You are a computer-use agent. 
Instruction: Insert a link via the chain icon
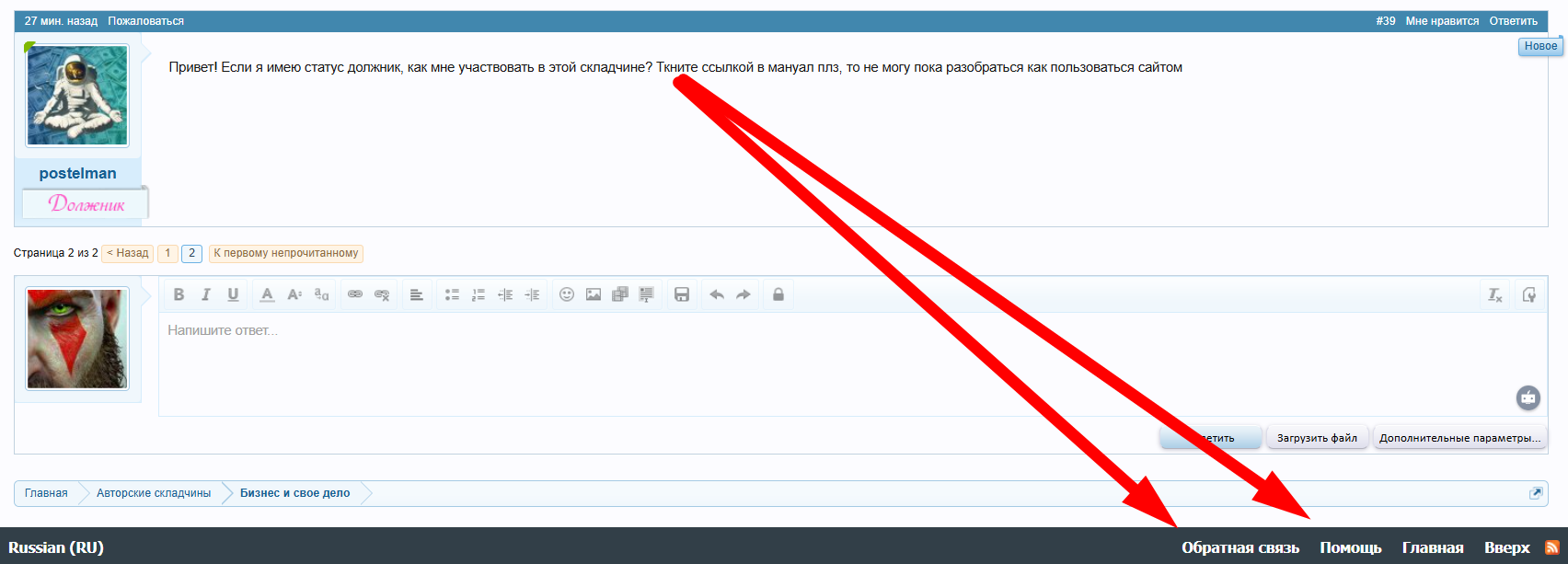pyautogui.click(x=355, y=294)
